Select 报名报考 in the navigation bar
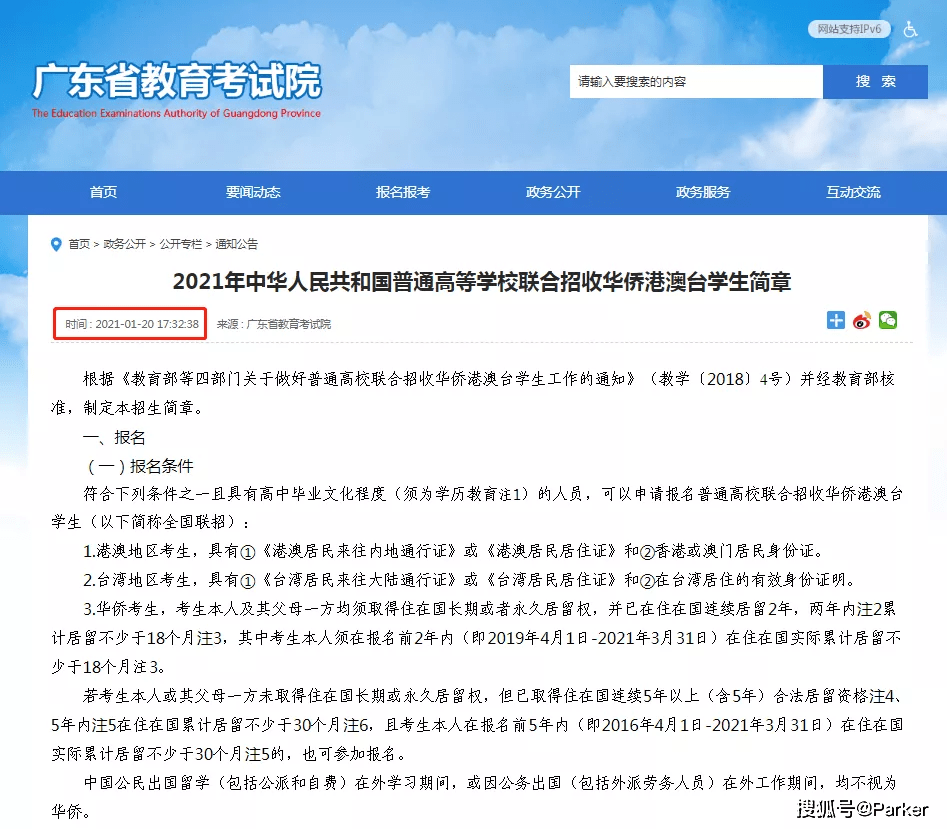 tap(403, 192)
